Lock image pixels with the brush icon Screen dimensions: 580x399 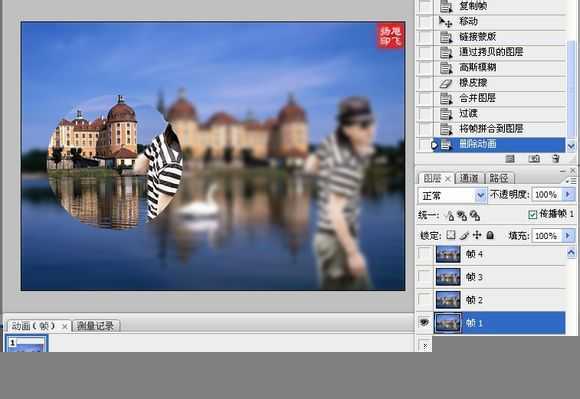[465, 235]
